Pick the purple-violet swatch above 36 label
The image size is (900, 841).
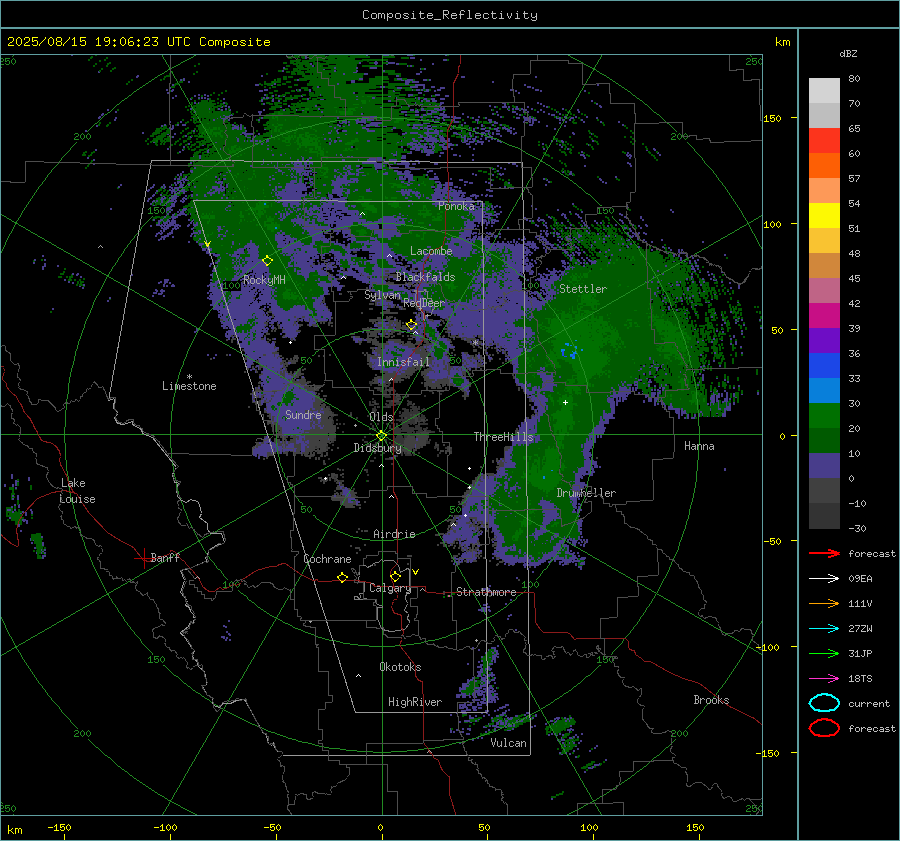(x=824, y=341)
